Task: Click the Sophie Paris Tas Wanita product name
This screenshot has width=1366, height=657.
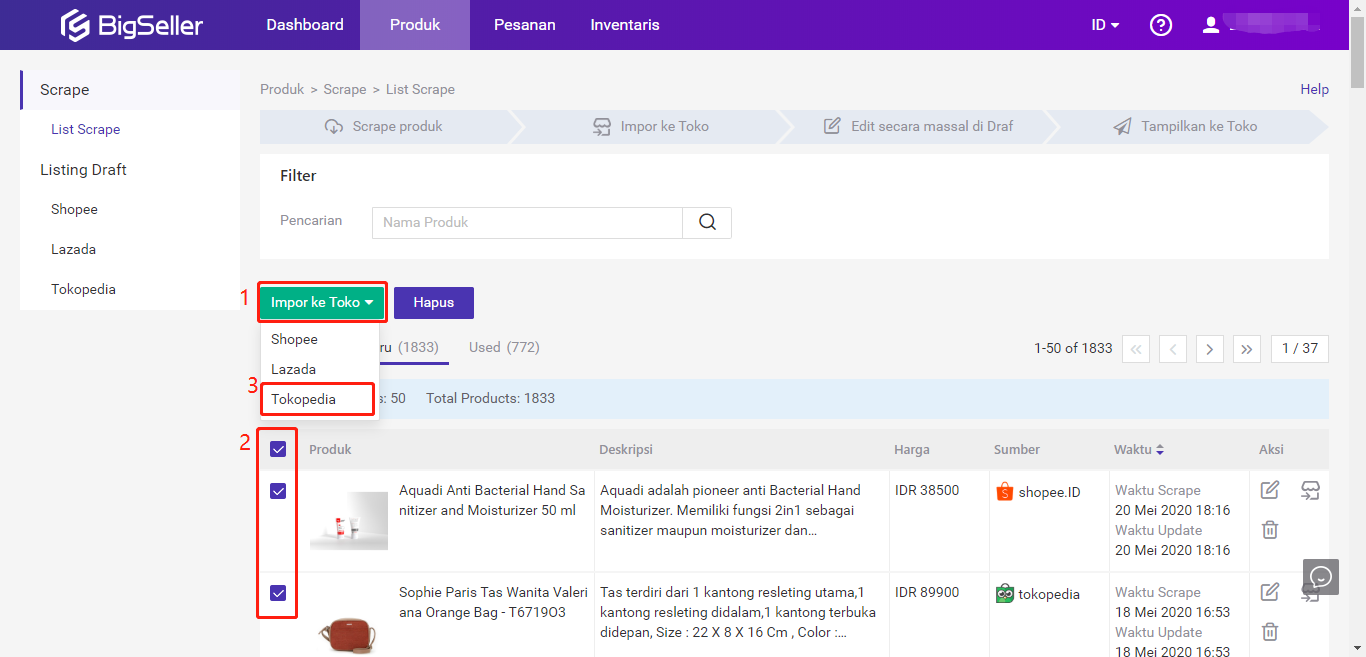Action: pos(493,602)
